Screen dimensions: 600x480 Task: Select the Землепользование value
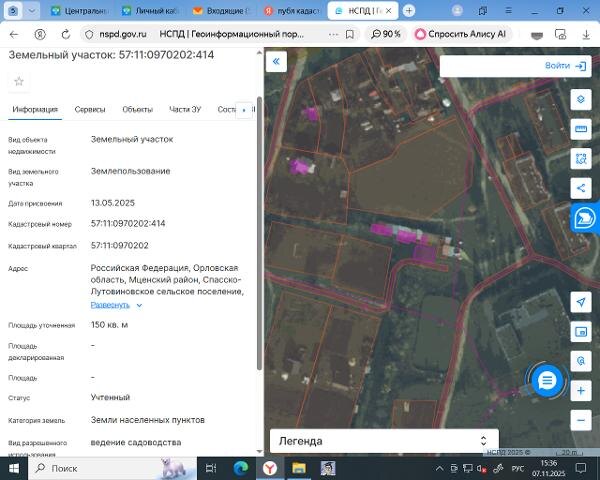(x=130, y=171)
